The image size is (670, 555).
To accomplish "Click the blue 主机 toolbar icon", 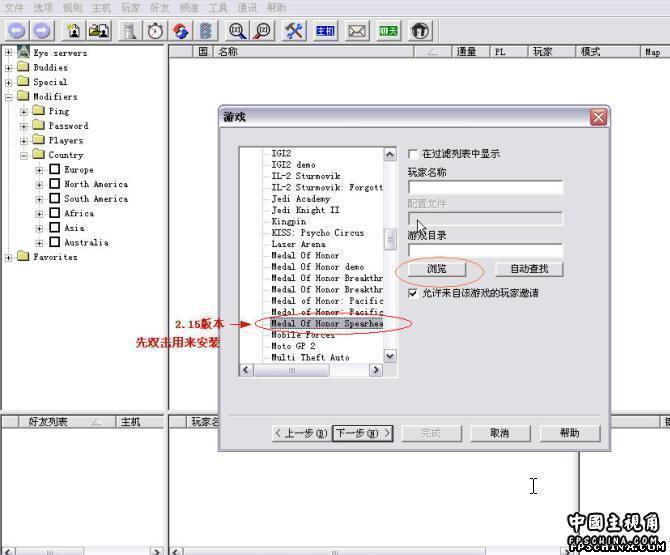I will (x=325, y=31).
